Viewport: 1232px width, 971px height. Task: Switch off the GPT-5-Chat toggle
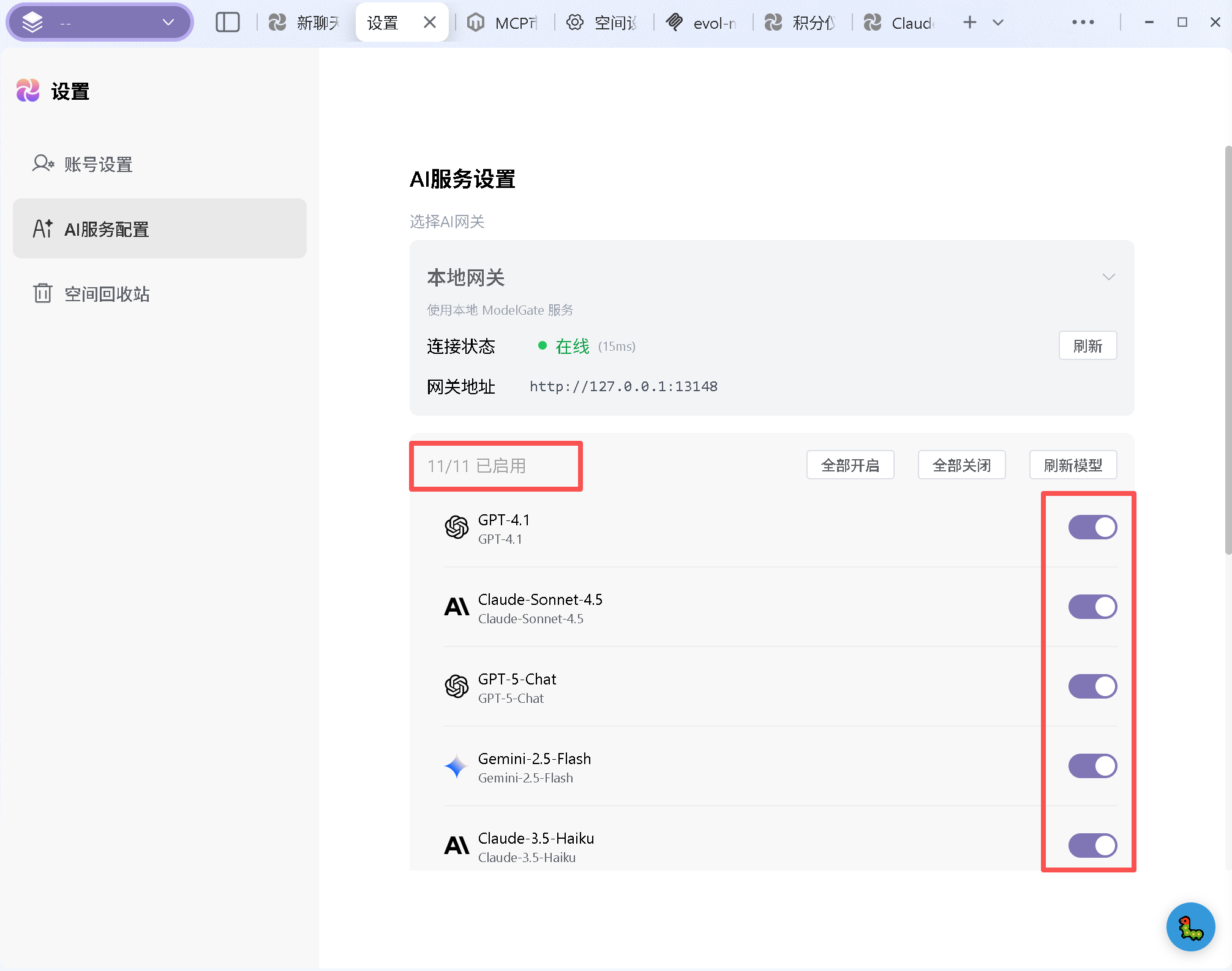point(1092,686)
